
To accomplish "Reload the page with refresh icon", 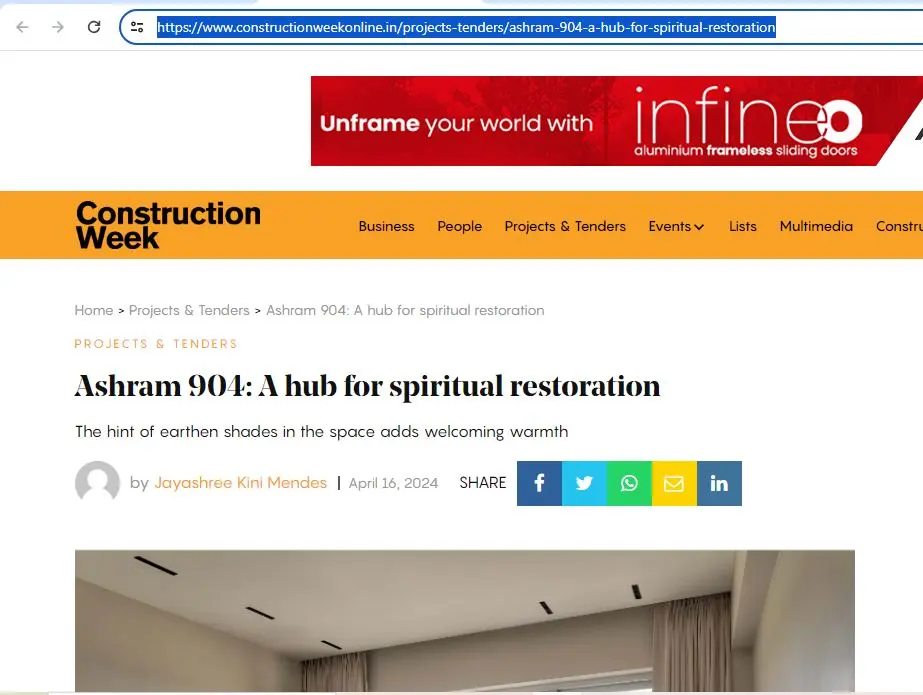I will (x=94, y=27).
